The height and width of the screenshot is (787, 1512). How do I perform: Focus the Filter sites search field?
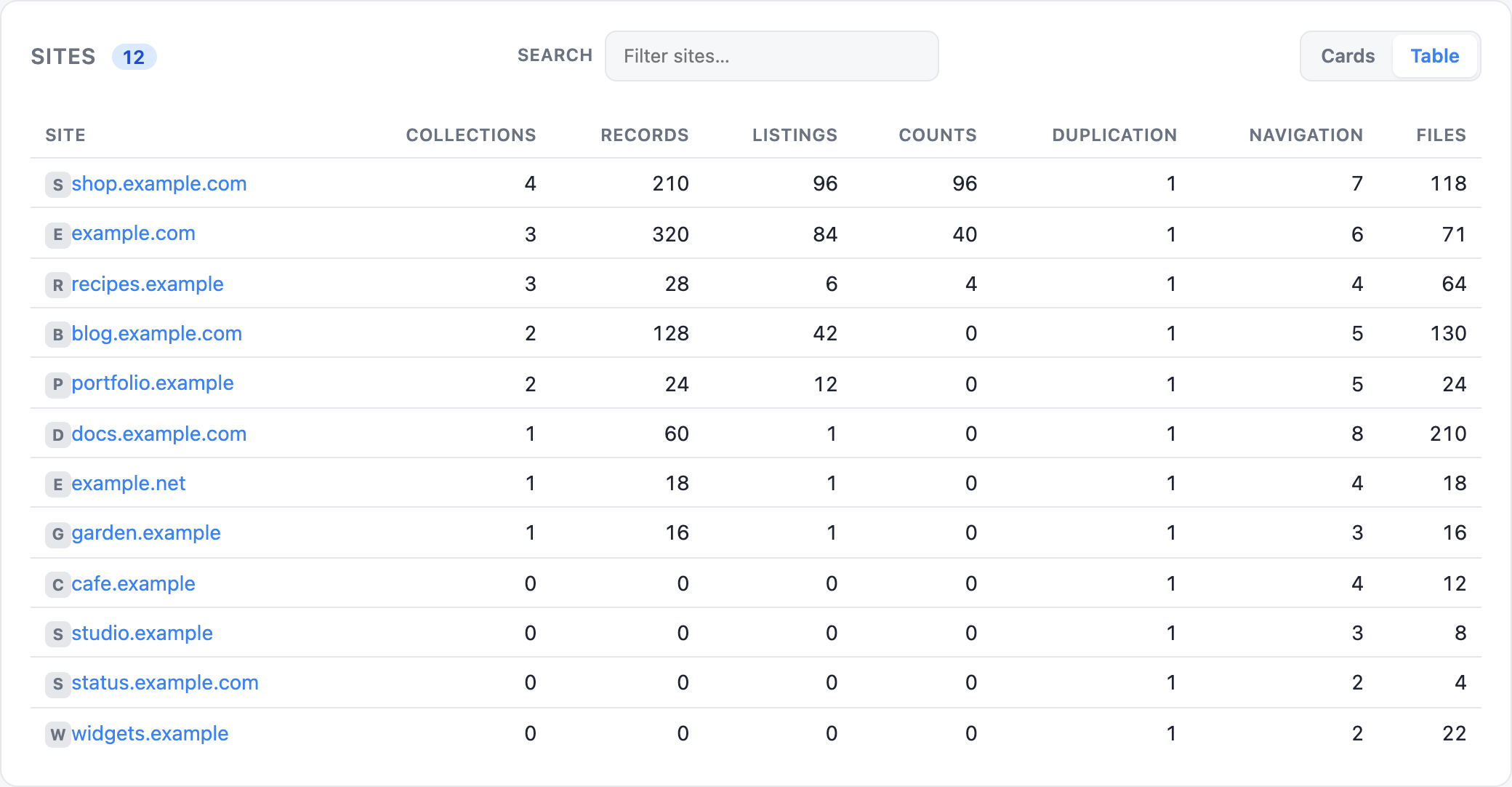click(x=771, y=56)
